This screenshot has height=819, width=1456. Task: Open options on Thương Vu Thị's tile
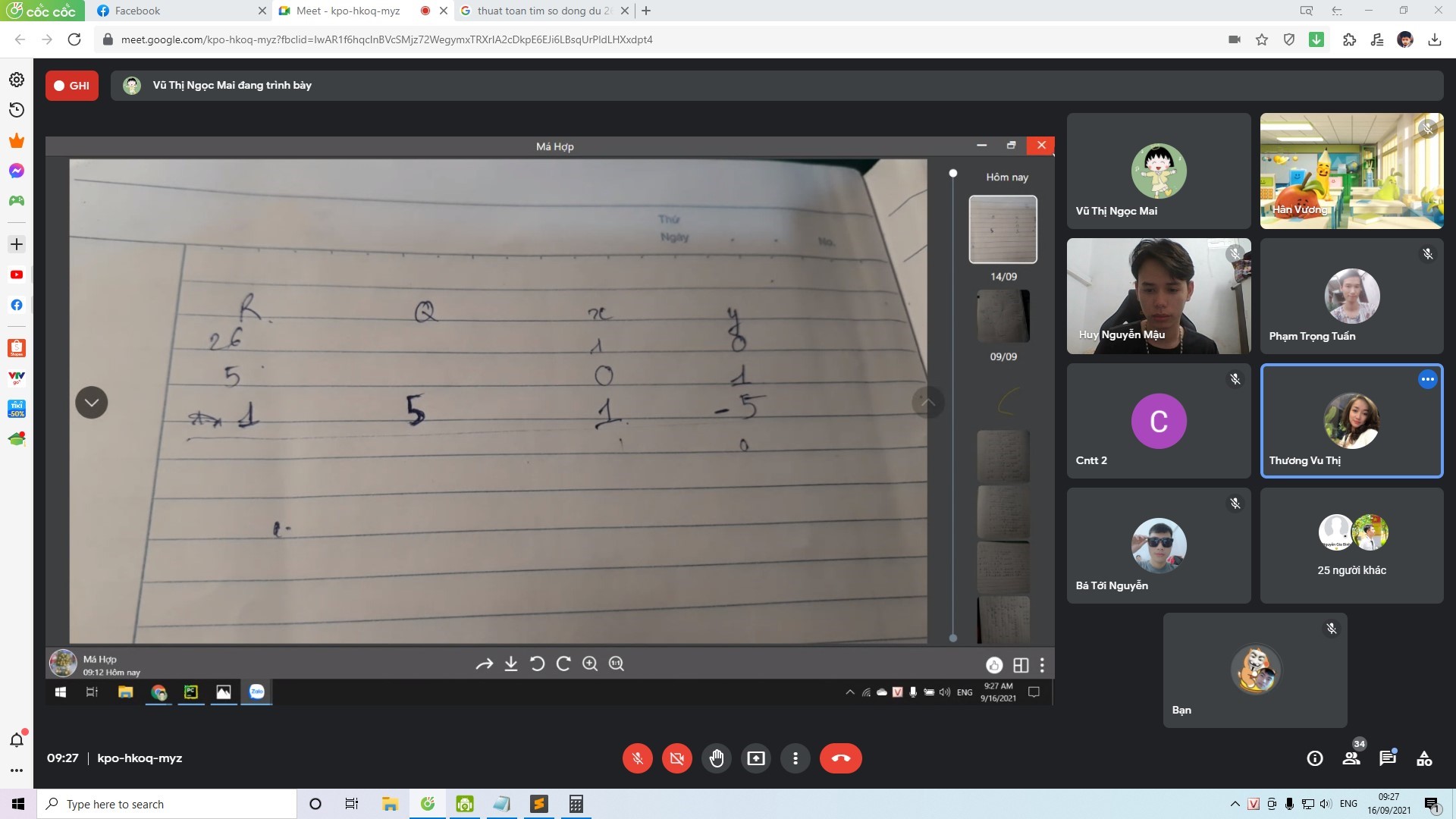point(1427,379)
